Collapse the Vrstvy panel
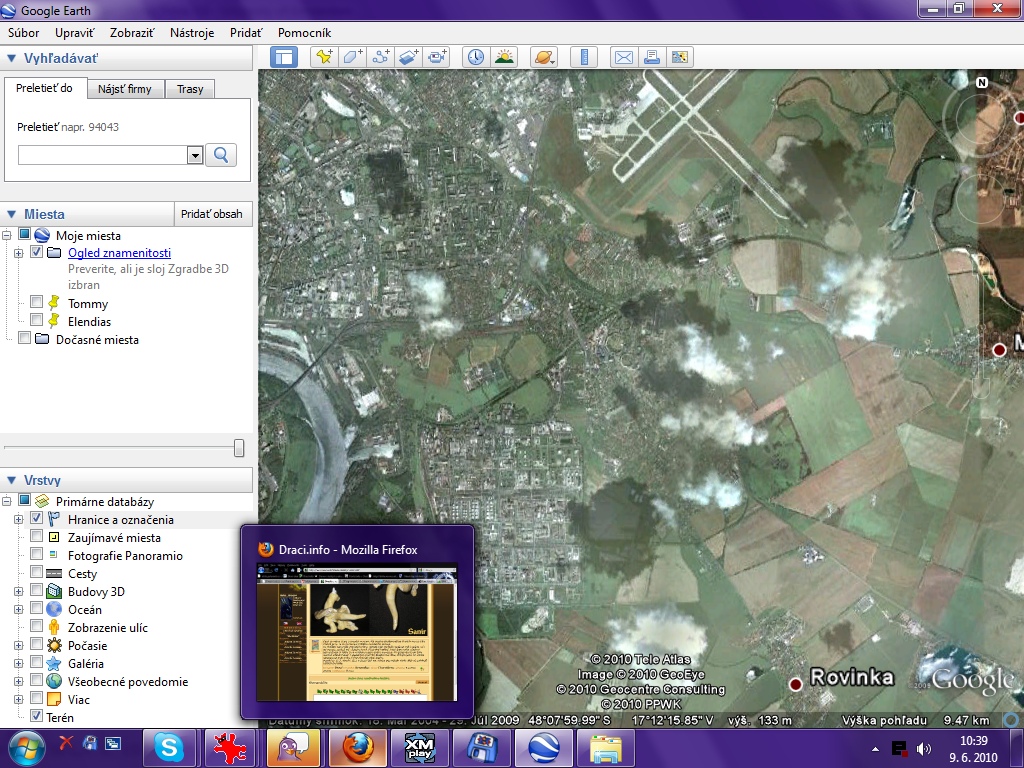Viewport: 1024px width, 768px height. click(x=11, y=481)
